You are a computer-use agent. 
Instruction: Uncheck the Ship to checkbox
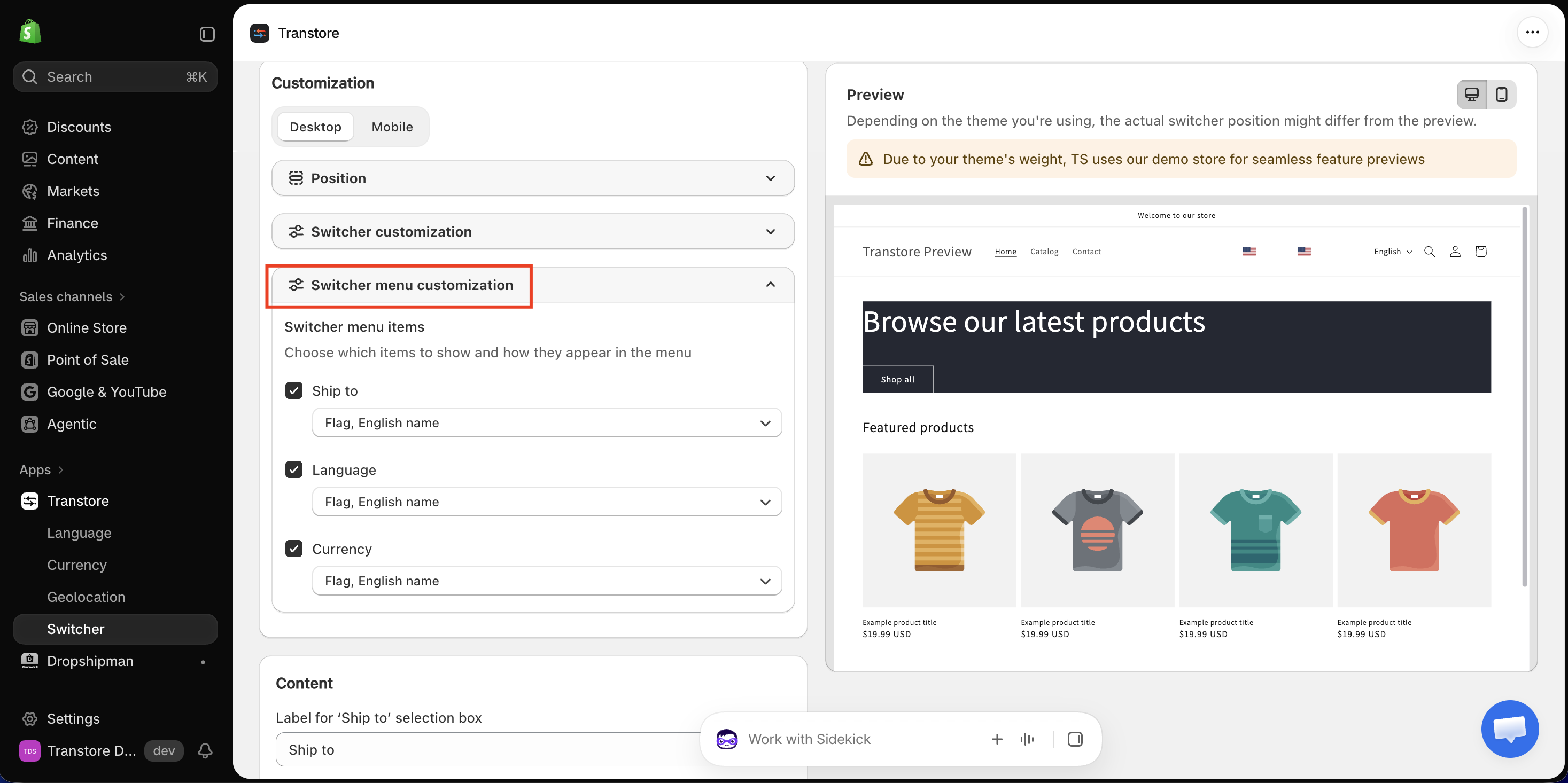(x=294, y=390)
